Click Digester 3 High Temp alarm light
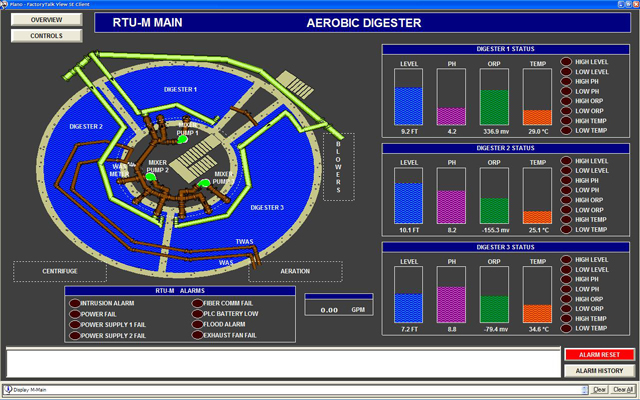The height and width of the screenshot is (400, 640). coord(566,318)
